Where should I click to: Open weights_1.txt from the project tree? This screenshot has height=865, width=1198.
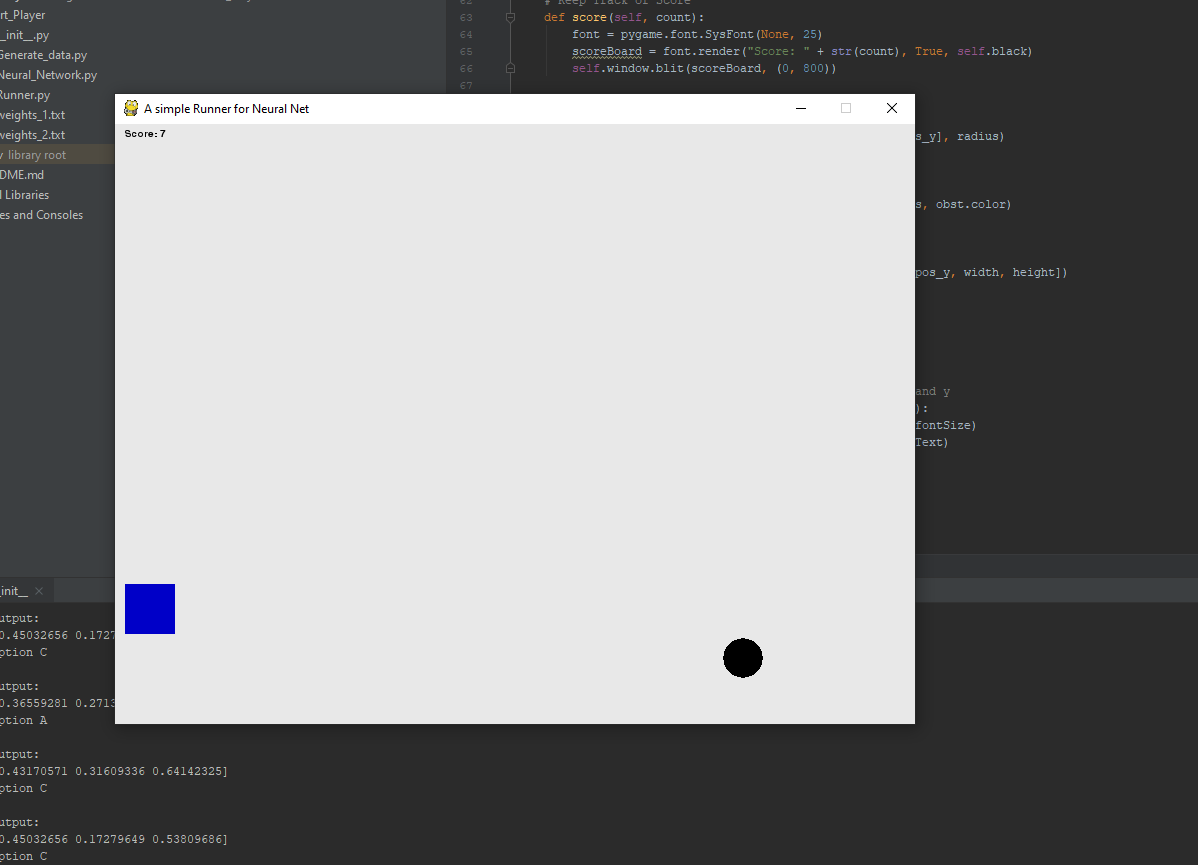pyautogui.click(x=33, y=115)
